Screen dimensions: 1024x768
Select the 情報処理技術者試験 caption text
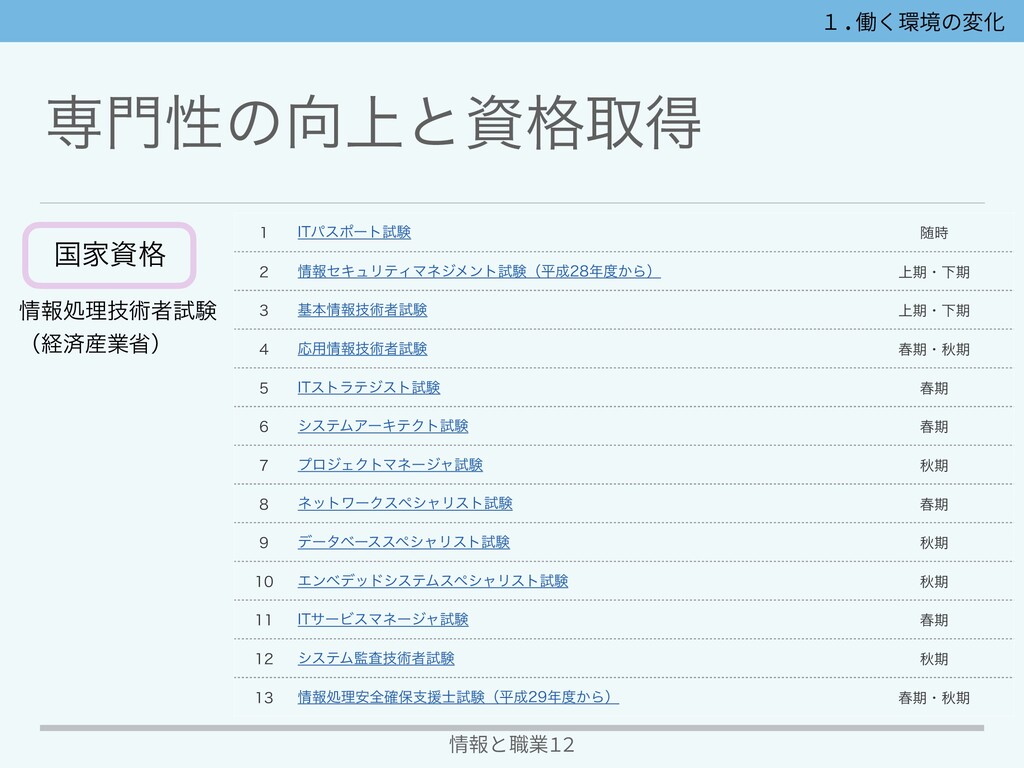(x=118, y=310)
